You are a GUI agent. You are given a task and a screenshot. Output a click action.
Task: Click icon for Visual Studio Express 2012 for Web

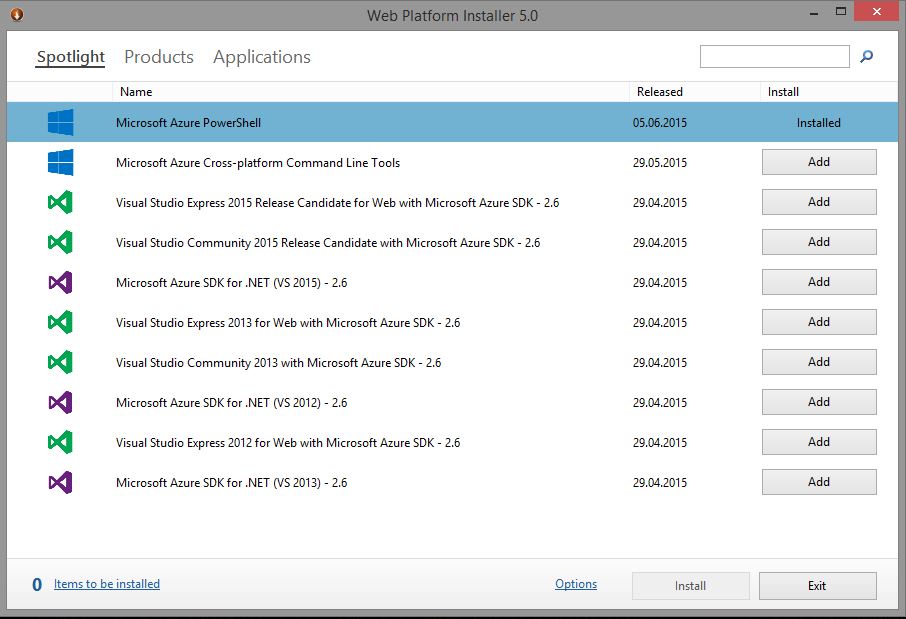(60, 442)
